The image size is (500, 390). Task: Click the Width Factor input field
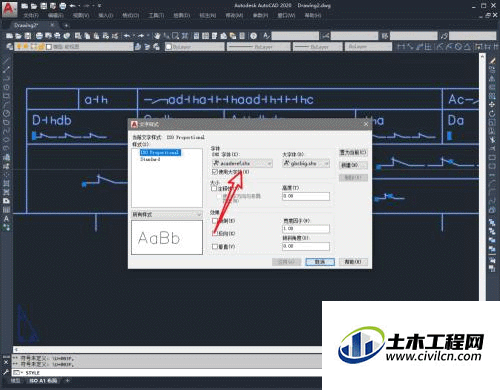[306, 229]
